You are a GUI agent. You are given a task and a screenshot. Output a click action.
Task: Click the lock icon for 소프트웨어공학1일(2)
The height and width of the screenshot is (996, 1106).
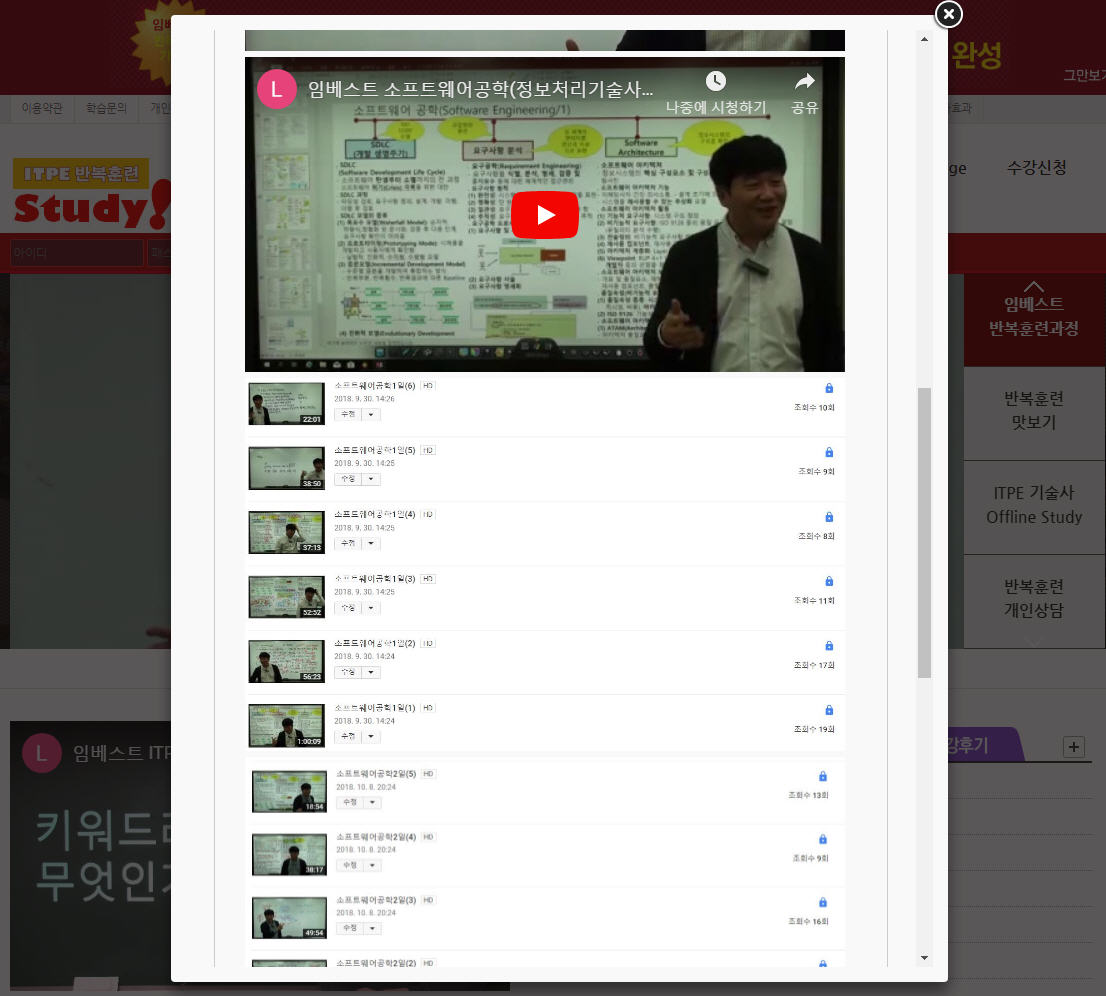click(x=829, y=645)
